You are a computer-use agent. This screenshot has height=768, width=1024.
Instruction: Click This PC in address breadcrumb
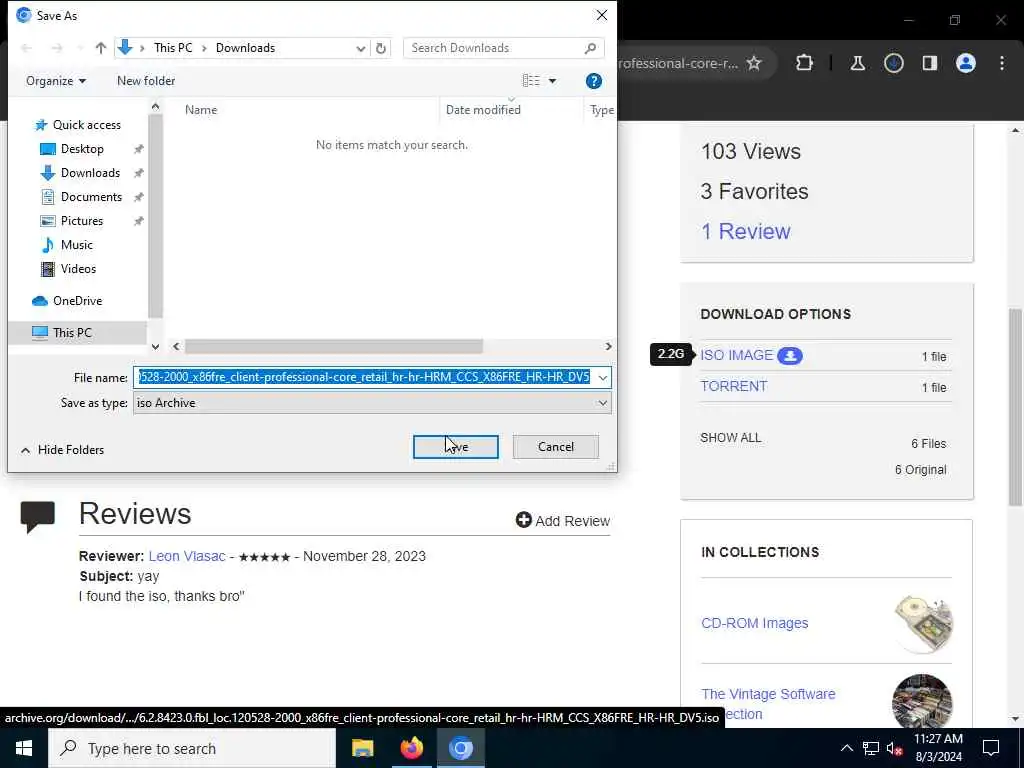173,48
